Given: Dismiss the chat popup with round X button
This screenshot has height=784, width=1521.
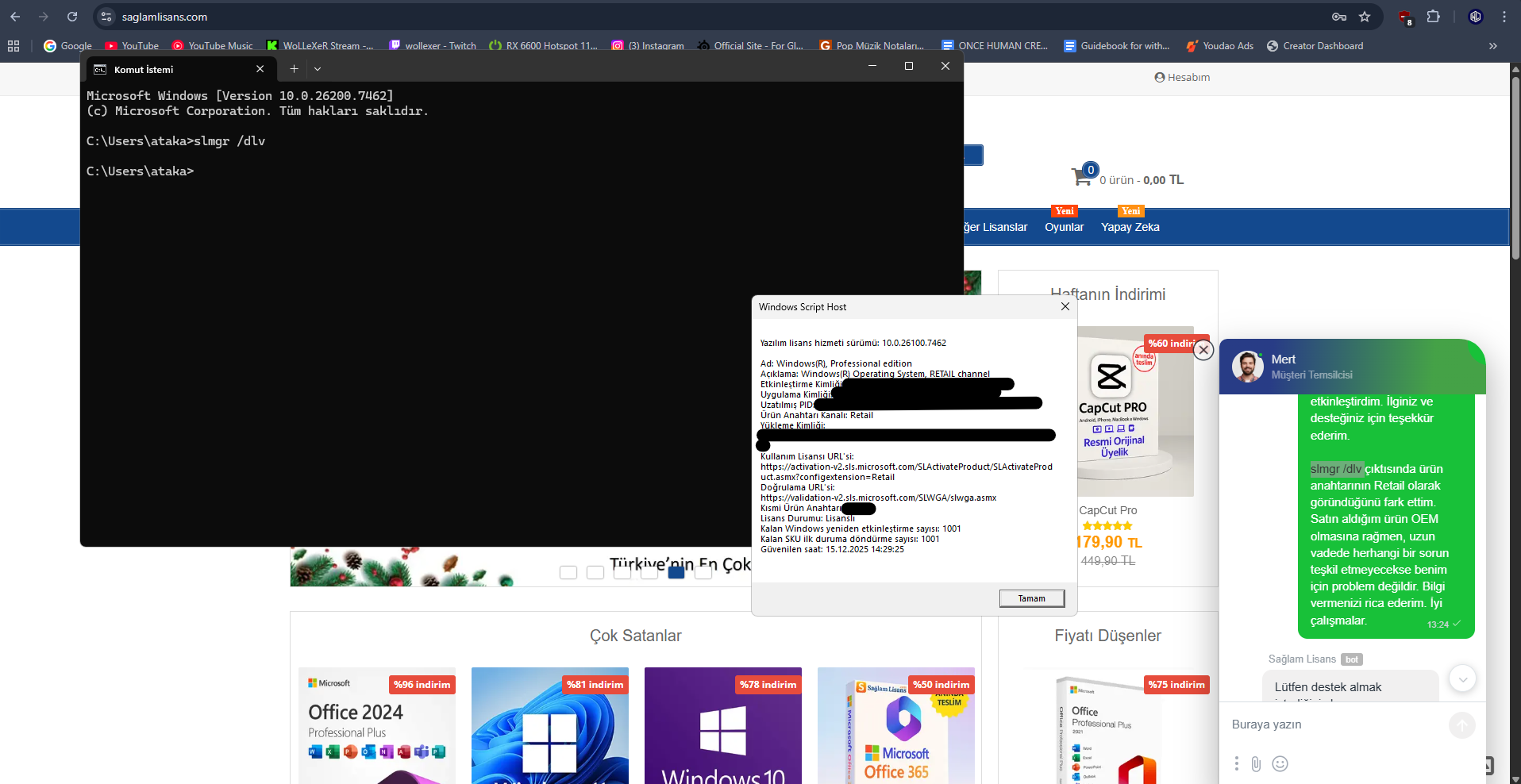Looking at the screenshot, I should click(x=1203, y=350).
